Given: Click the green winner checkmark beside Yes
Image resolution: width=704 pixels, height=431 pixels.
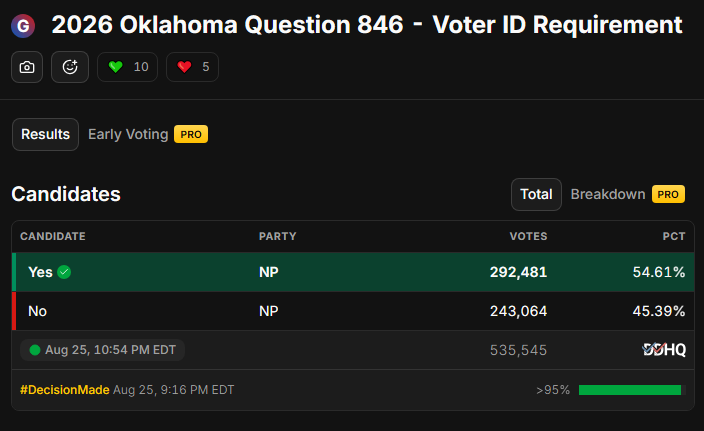Looking at the screenshot, I should point(64,272).
